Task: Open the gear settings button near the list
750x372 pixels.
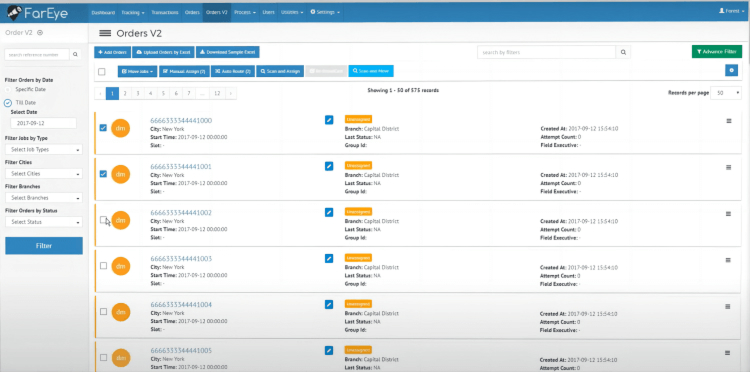Action: 731,70
